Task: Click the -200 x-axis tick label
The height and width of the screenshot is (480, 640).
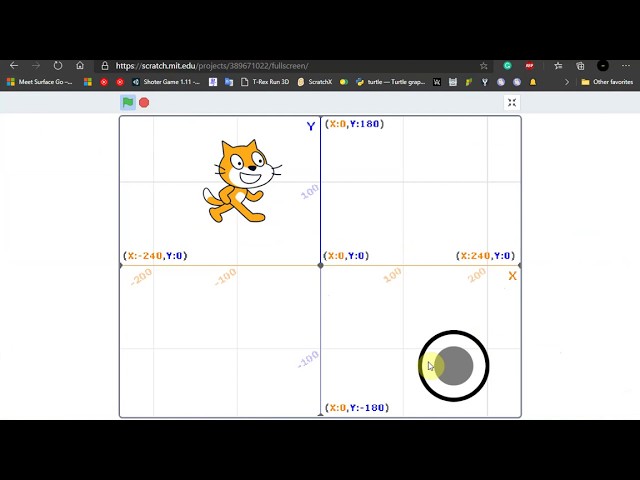Action: (x=141, y=277)
